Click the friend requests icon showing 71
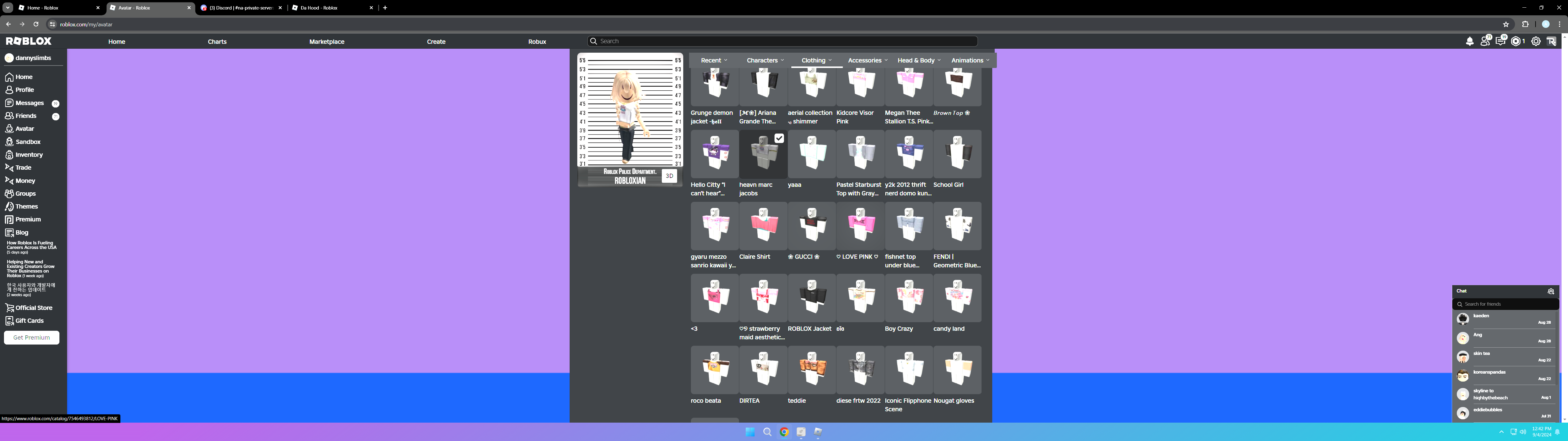Screen dimensions: 1568x441 click(1485, 41)
